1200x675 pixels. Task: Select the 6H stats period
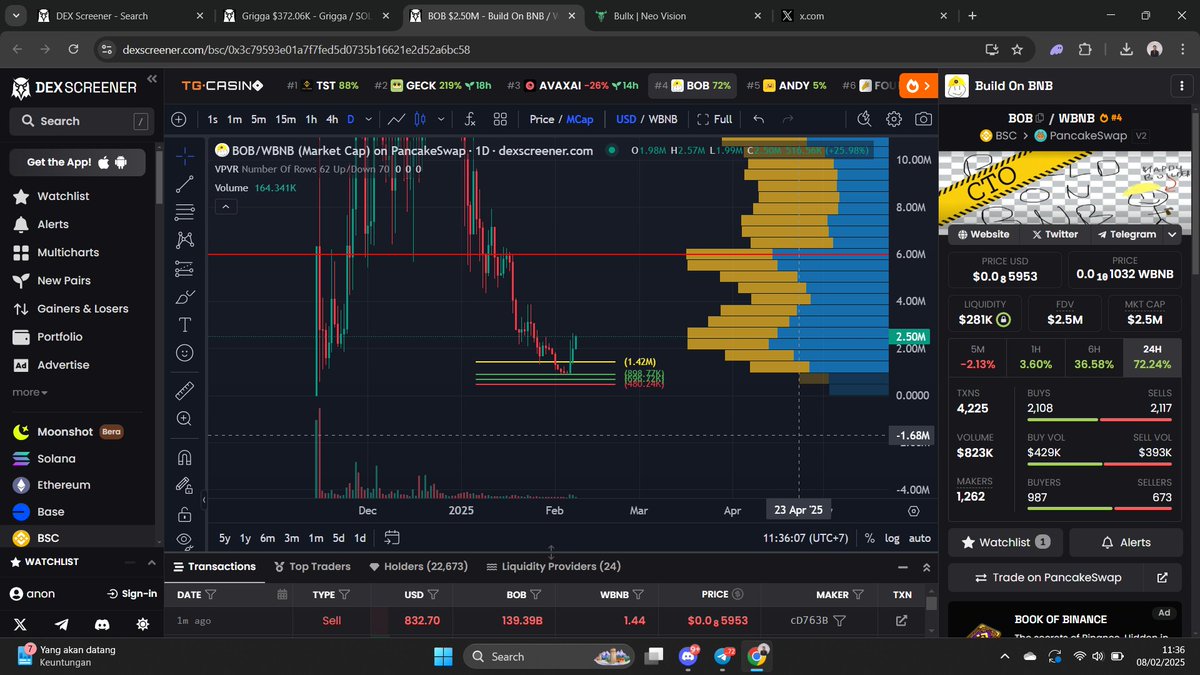coord(1093,357)
